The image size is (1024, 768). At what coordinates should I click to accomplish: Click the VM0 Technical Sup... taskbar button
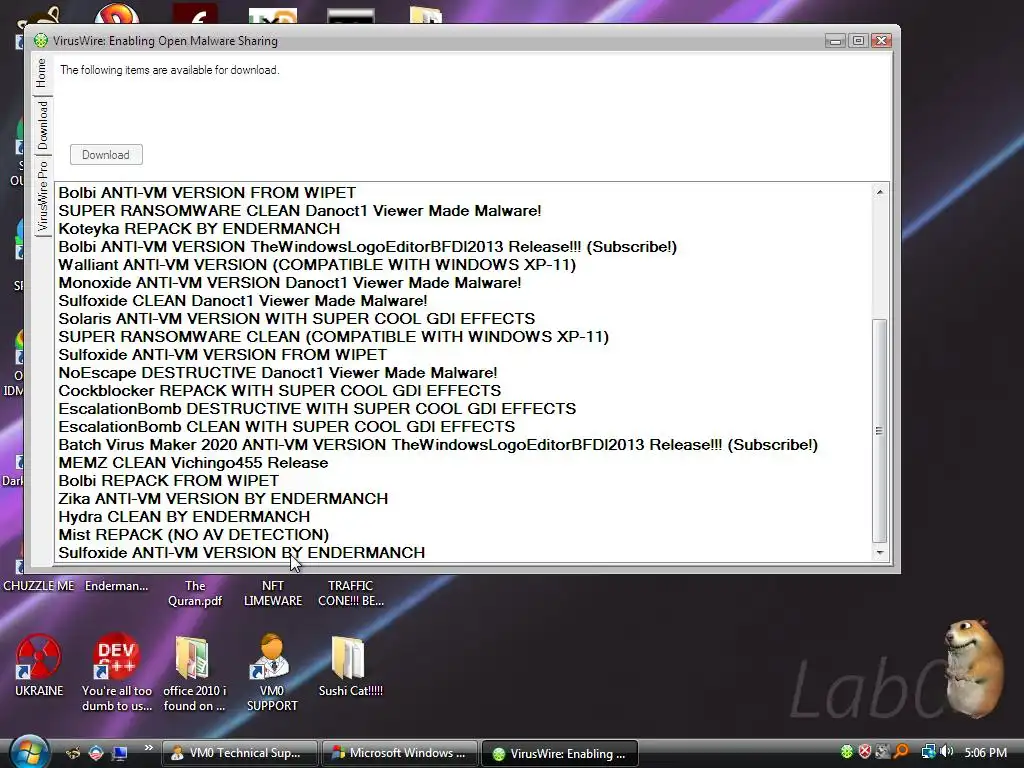pos(239,753)
